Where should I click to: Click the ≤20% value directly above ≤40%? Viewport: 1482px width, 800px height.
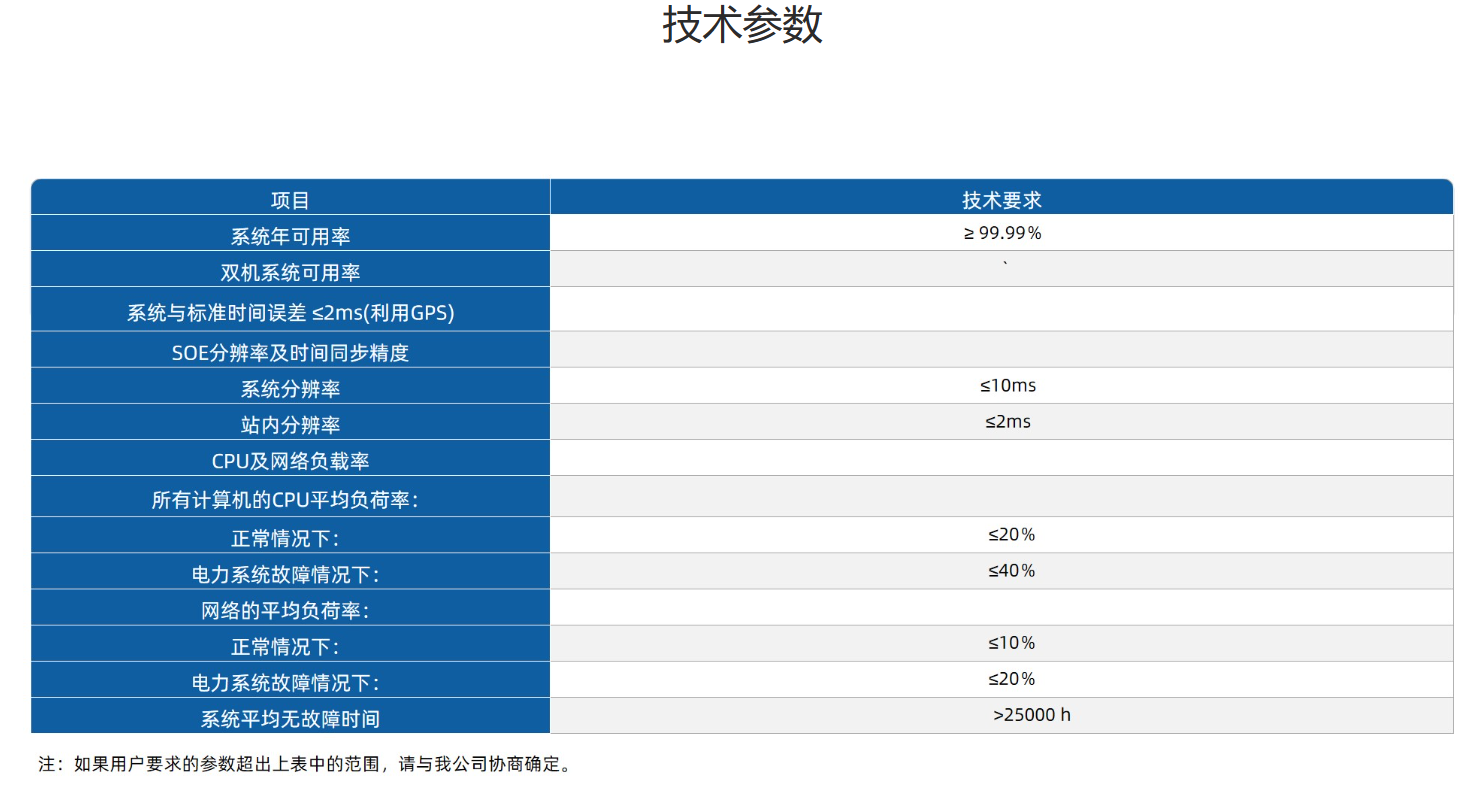coord(1011,534)
